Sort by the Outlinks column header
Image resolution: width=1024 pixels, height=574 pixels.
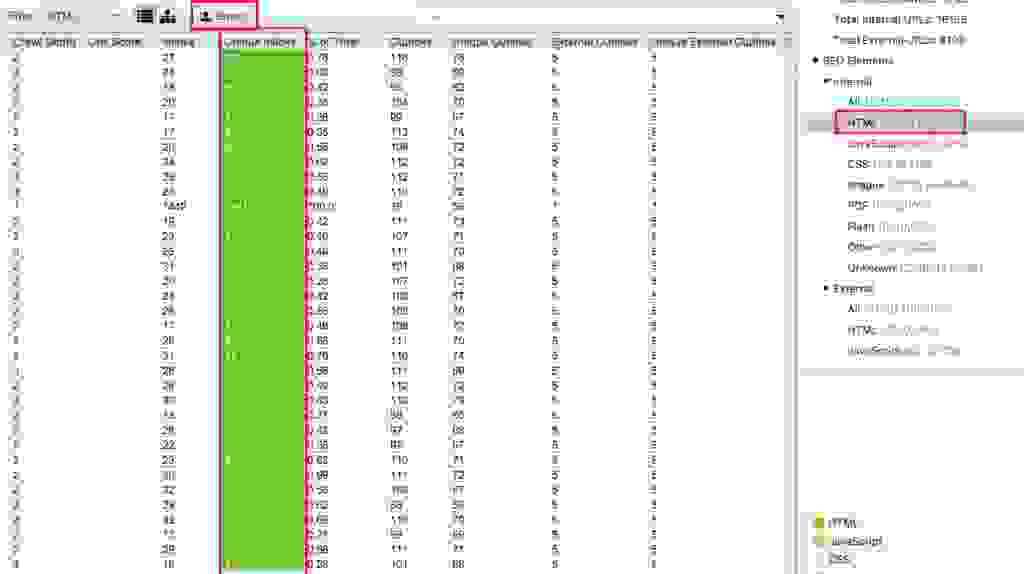(x=411, y=42)
